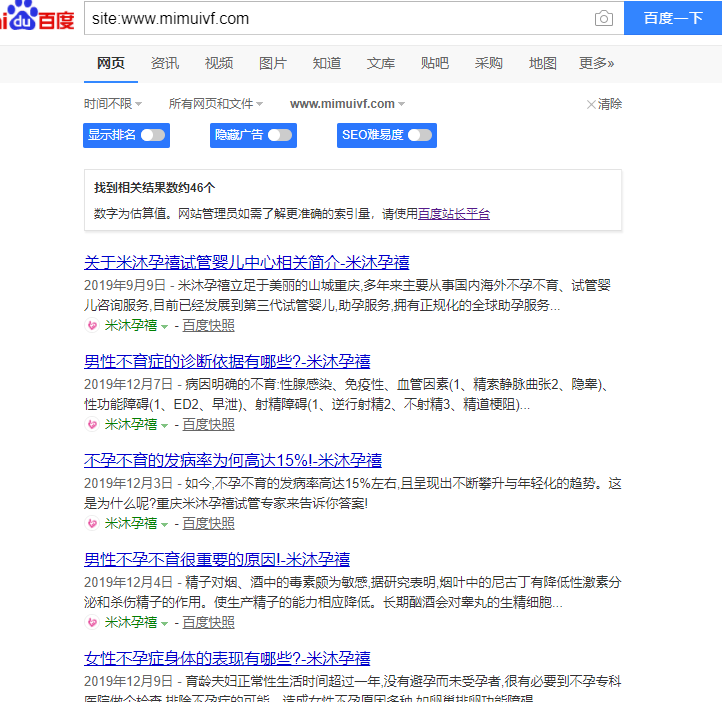Open result 不孕不育的发病率为何高达15%!
This screenshot has height=702, width=722.
(x=233, y=460)
